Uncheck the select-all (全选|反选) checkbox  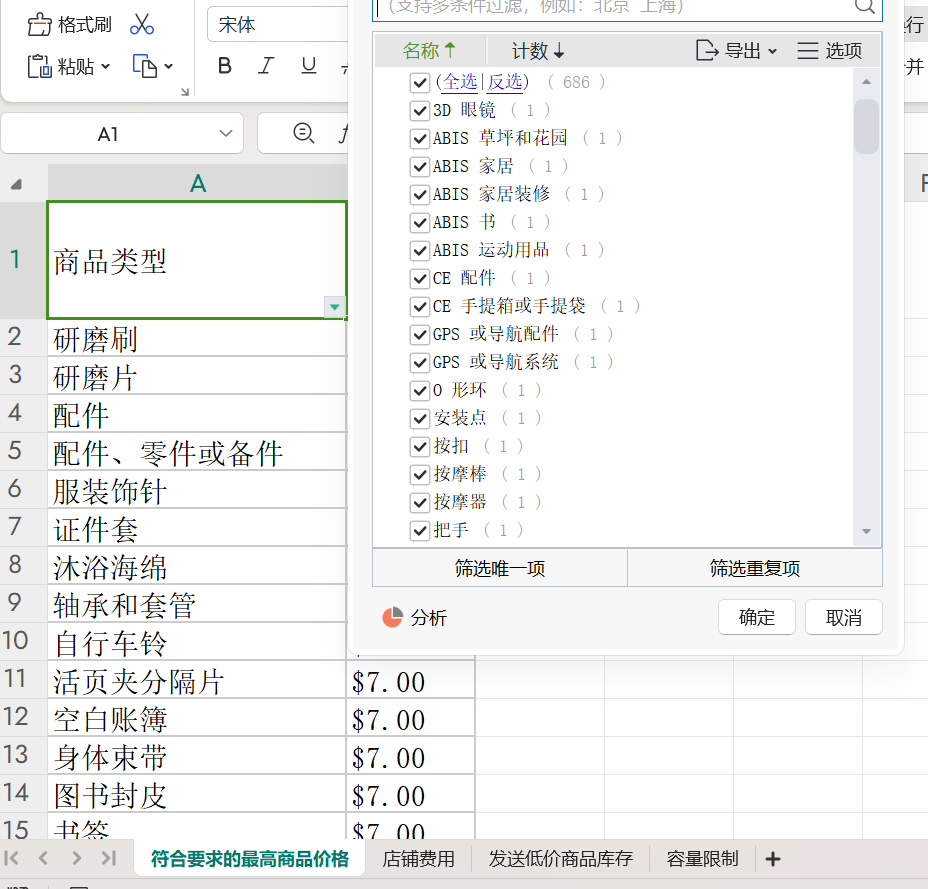click(420, 82)
